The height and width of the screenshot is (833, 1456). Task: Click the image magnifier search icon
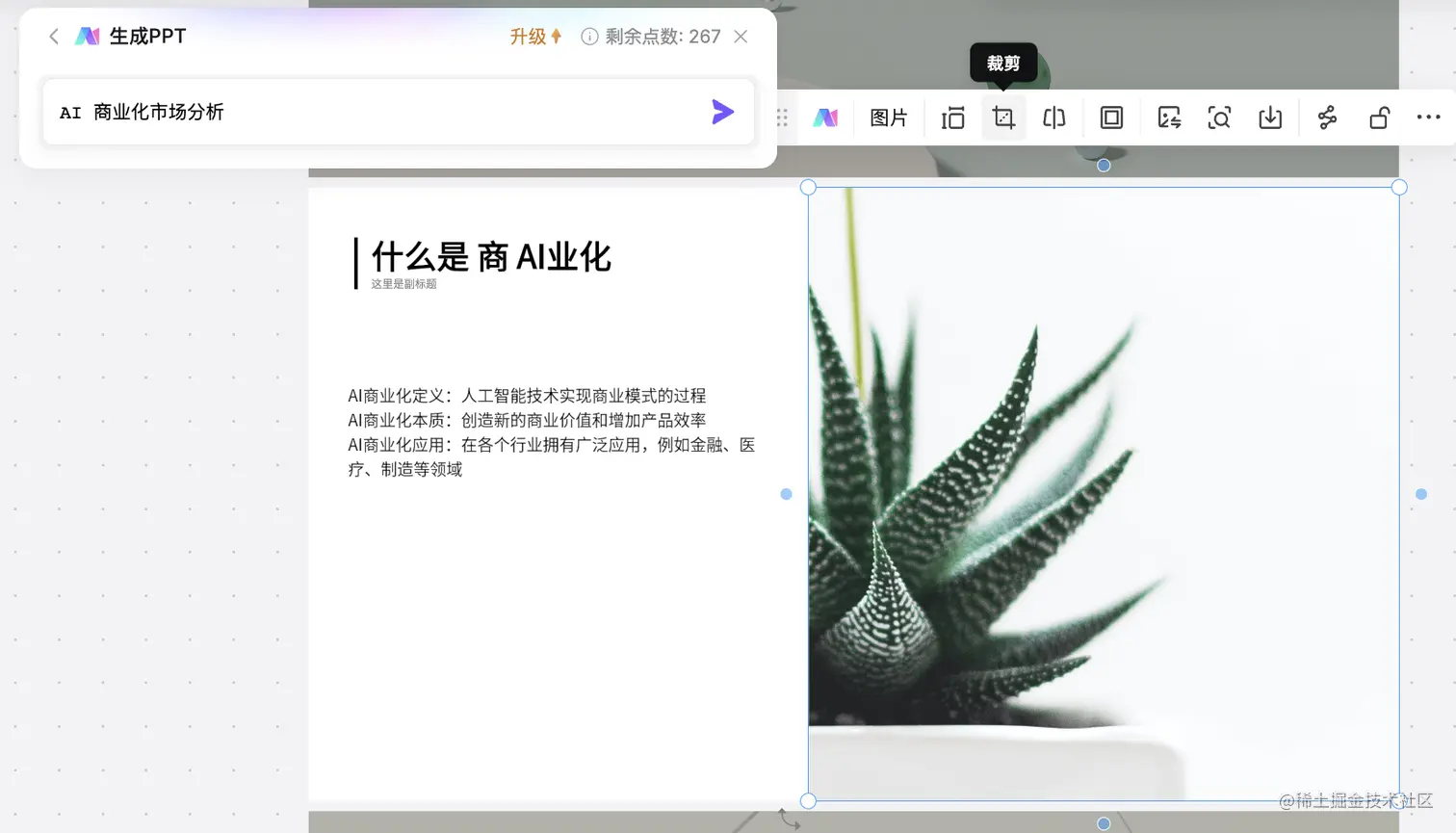click(x=1219, y=117)
